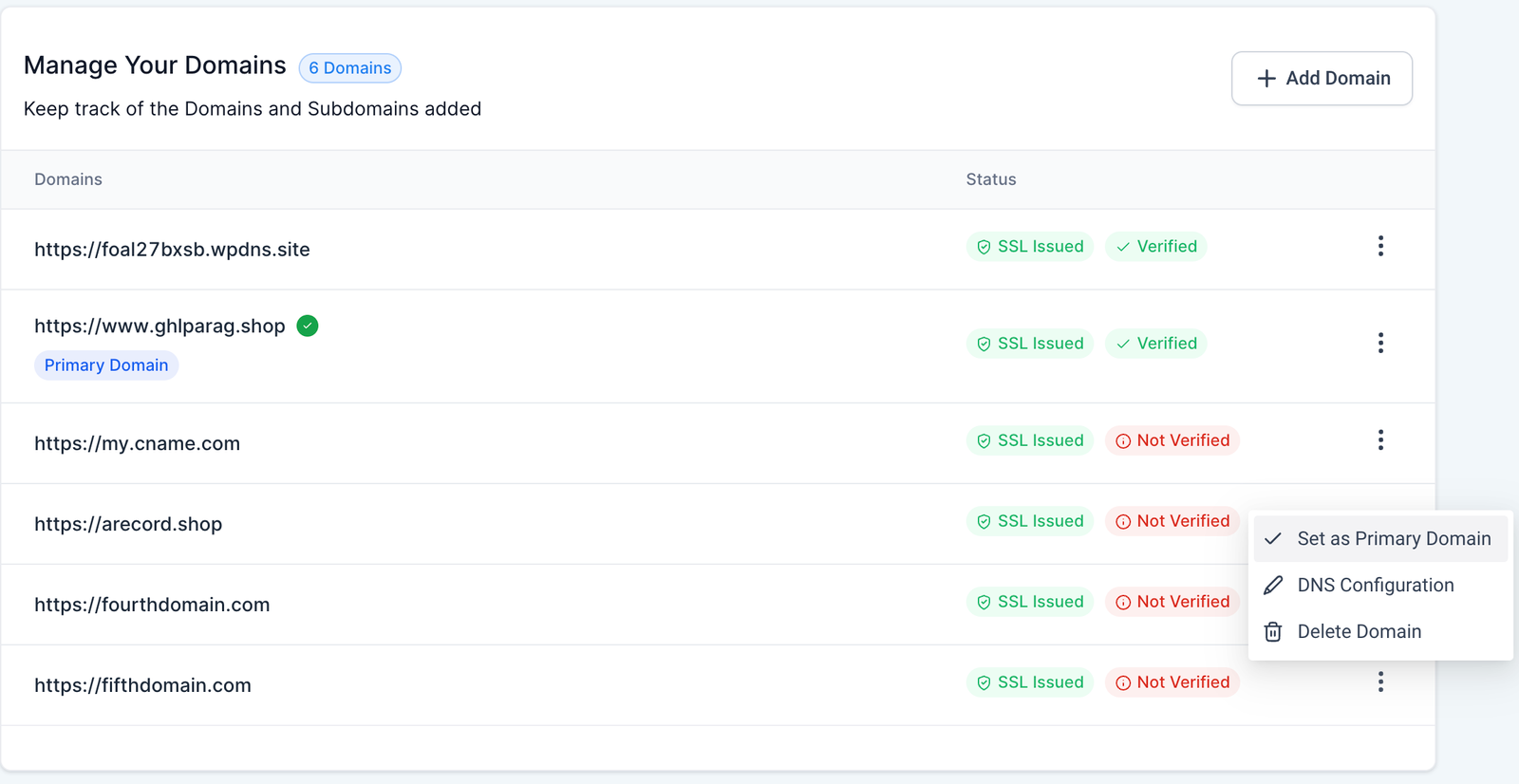Click SSL Issued badge for arecord.shop
Screen dimensions: 1519x784
1030,521
